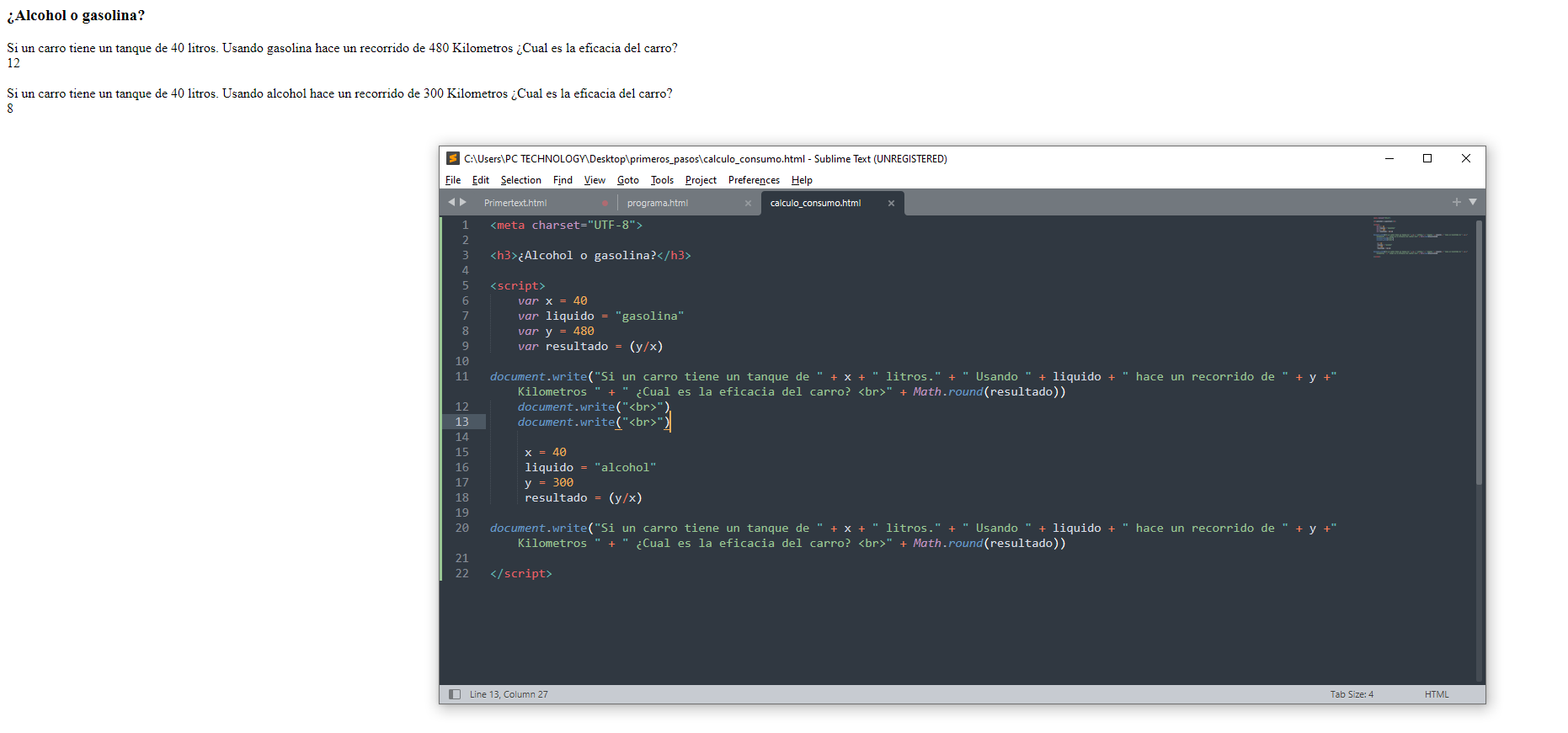
Task: Click the document.write on line 11
Action: 539,376
